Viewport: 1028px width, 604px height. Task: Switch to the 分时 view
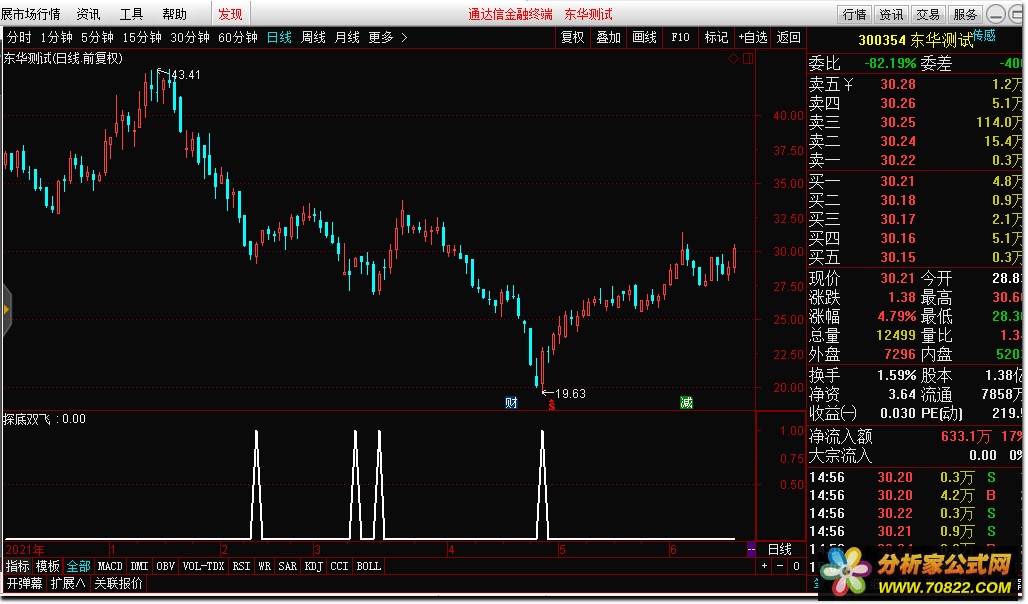coord(19,37)
